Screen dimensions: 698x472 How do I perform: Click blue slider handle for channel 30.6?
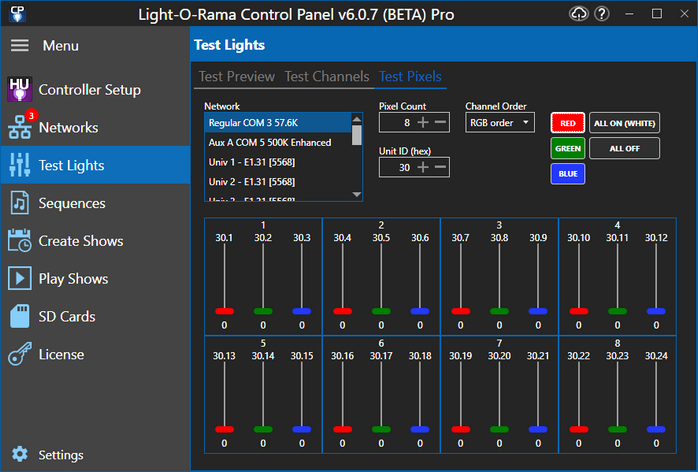click(x=420, y=311)
